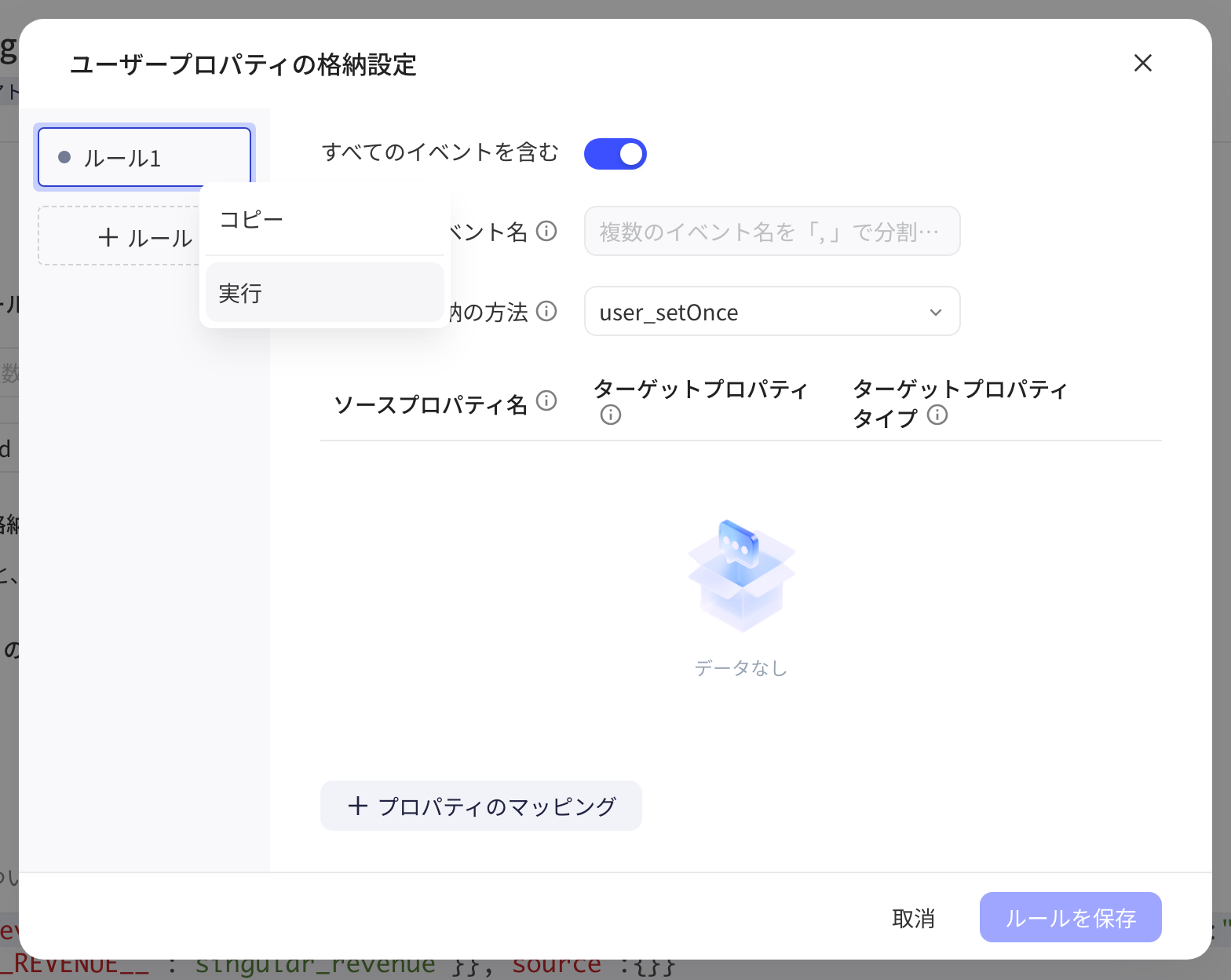Click + プロパティのマッピング button

click(x=481, y=806)
